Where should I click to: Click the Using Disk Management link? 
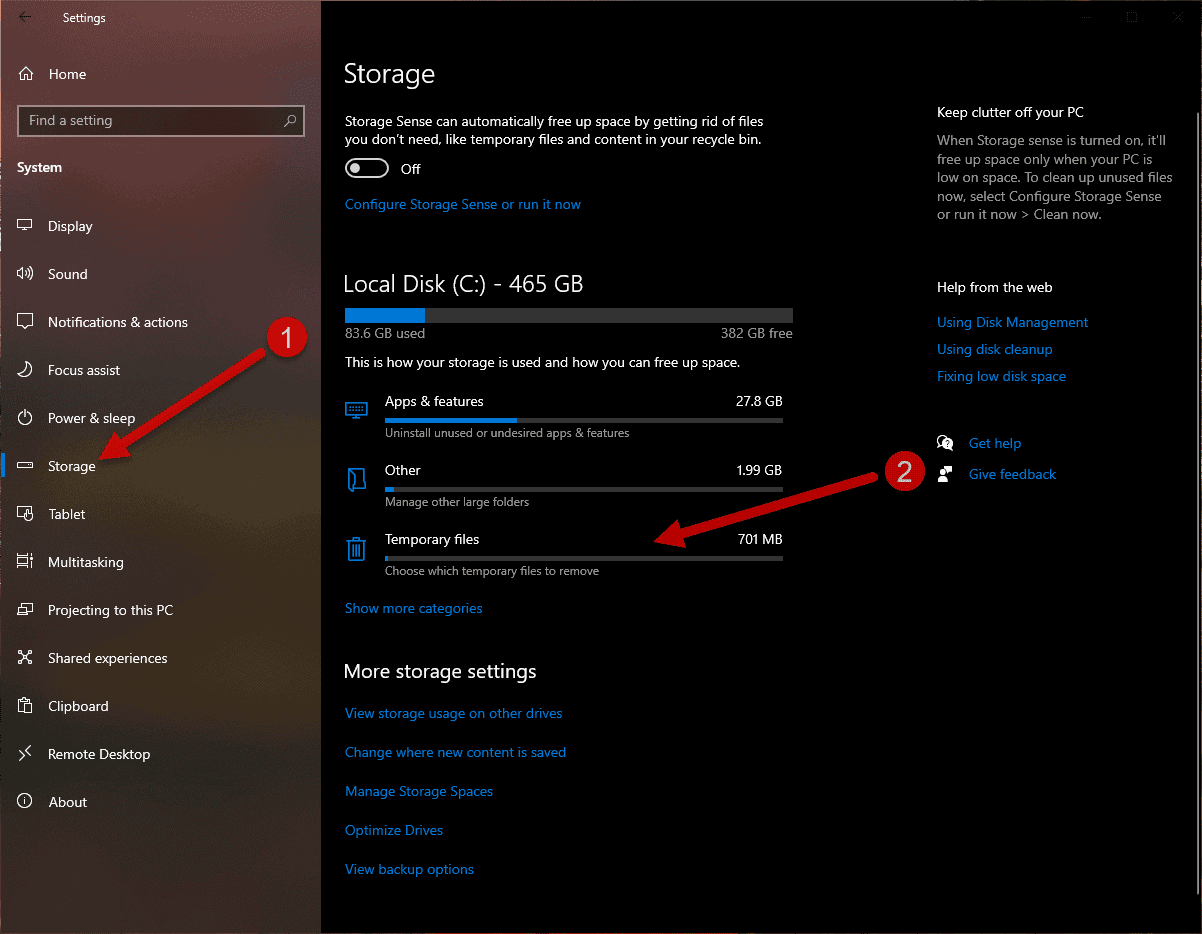pyautogui.click(x=1012, y=322)
